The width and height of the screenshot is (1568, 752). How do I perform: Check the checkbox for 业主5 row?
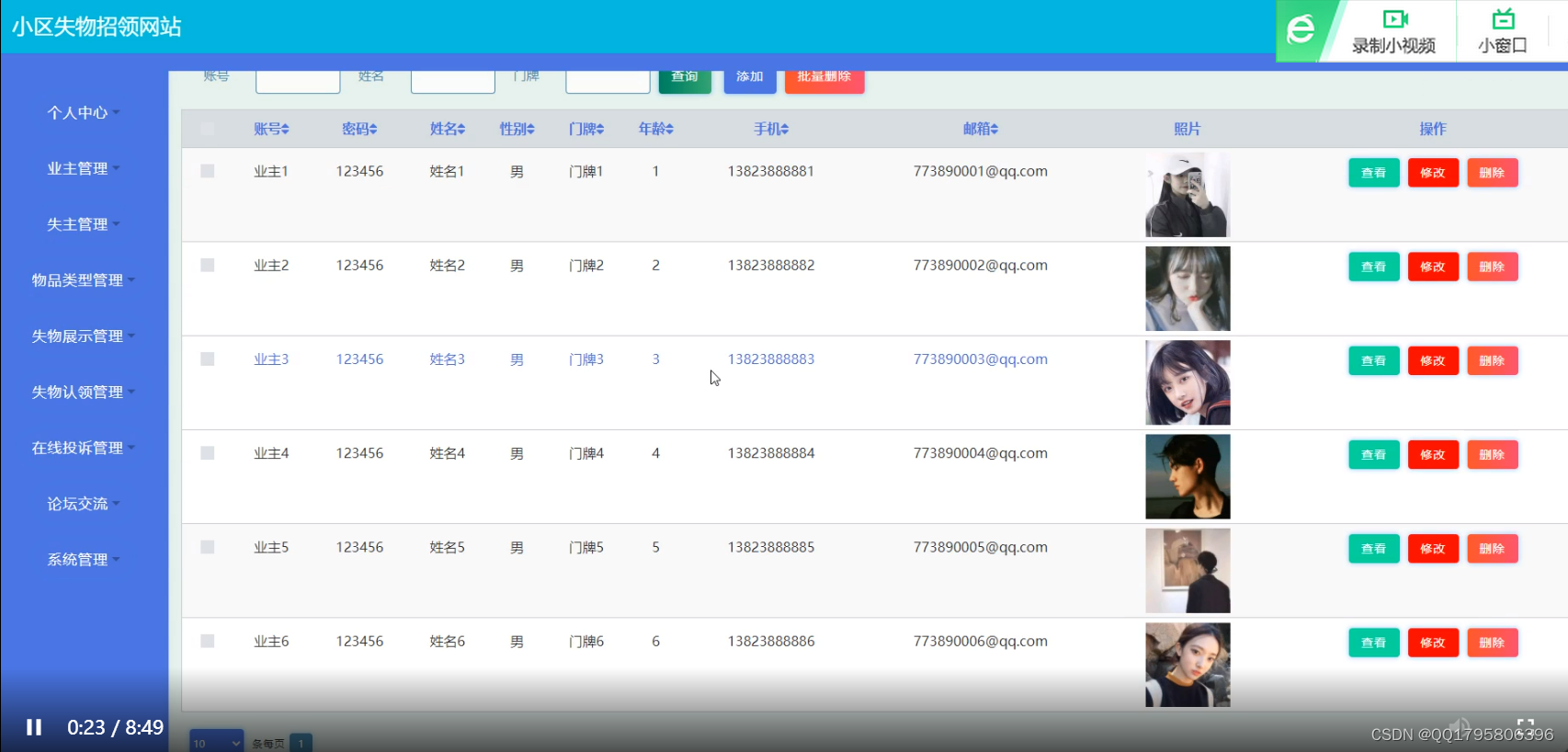[x=207, y=547]
